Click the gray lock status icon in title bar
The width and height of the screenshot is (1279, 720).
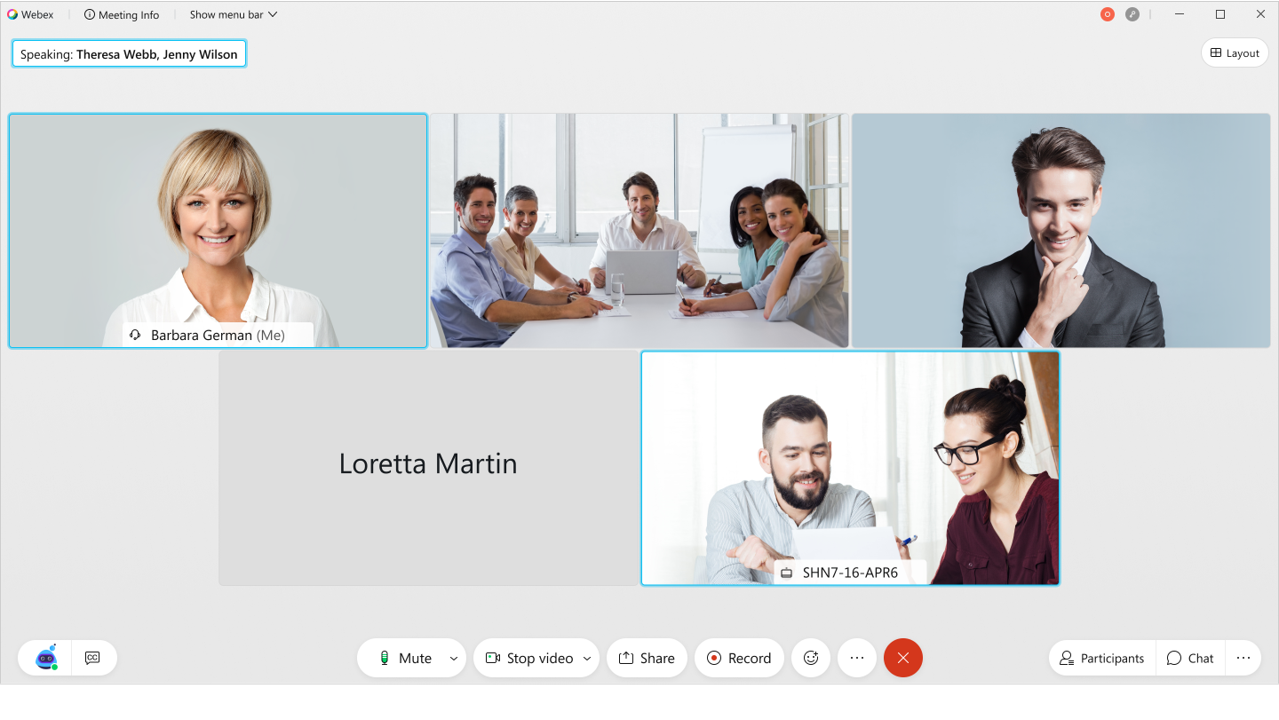pyautogui.click(x=1132, y=14)
